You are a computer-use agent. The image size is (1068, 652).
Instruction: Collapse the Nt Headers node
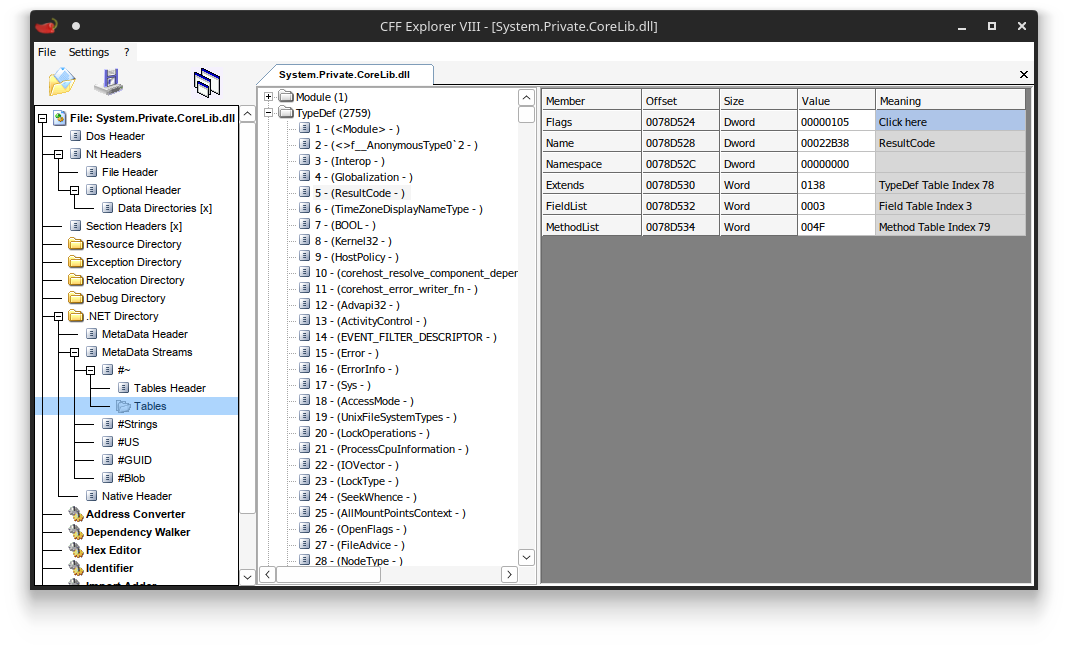[59, 154]
